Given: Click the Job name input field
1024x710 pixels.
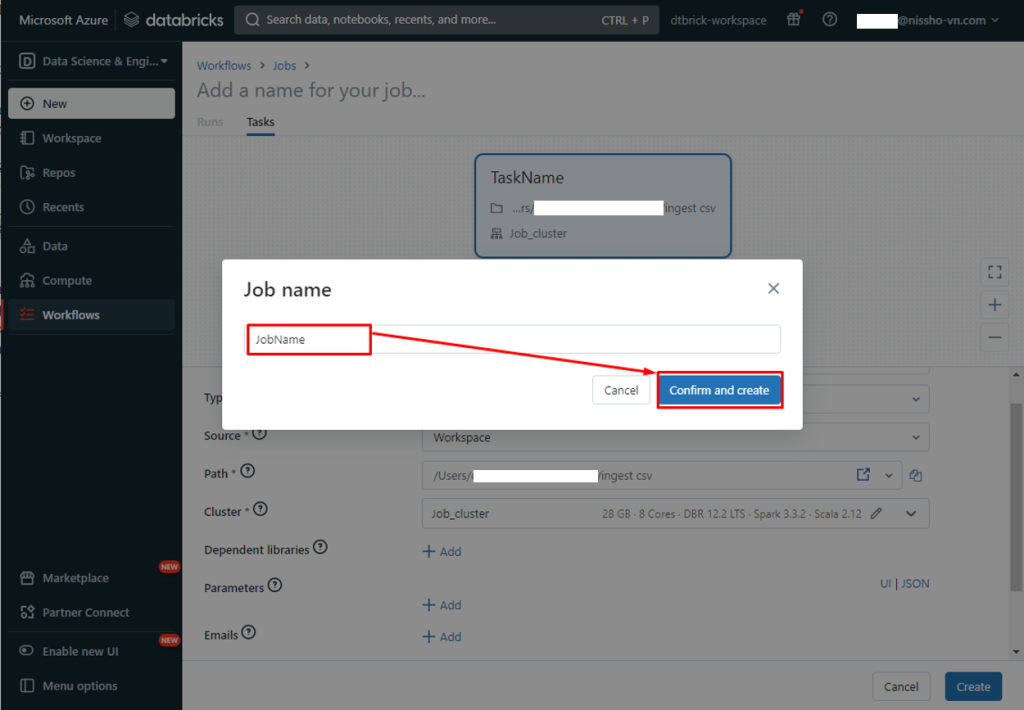Looking at the screenshot, I should [x=513, y=339].
